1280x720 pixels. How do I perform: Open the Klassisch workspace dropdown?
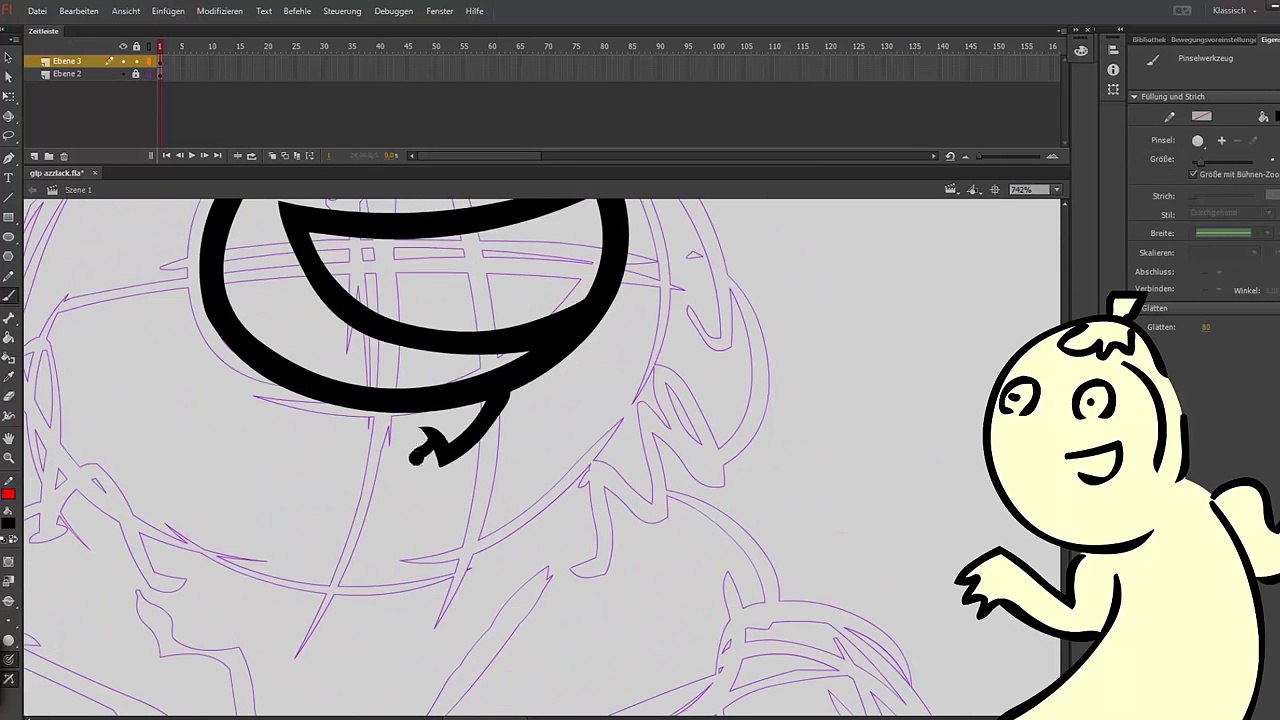(1234, 11)
